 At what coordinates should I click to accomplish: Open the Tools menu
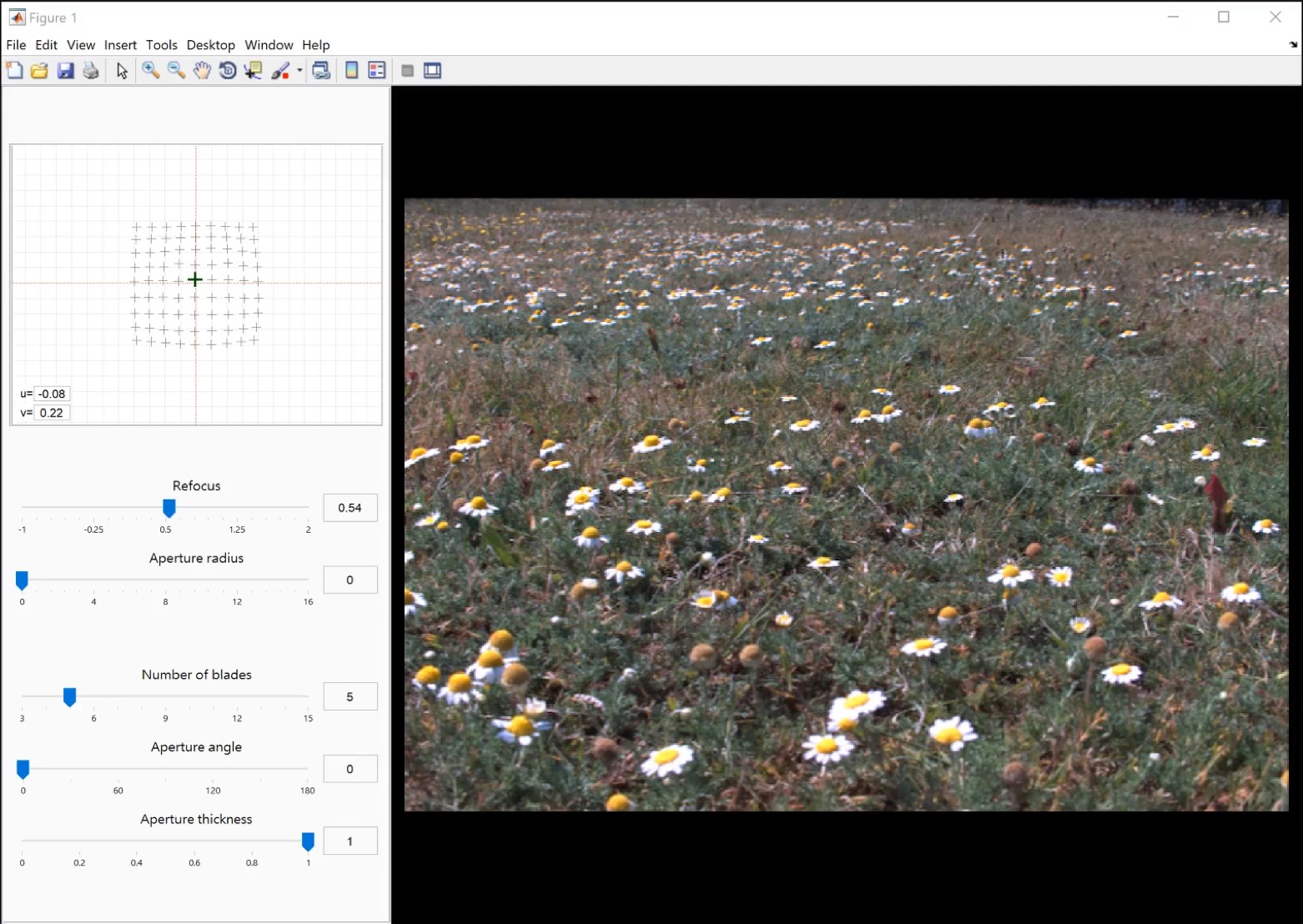click(x=161, y=45)
